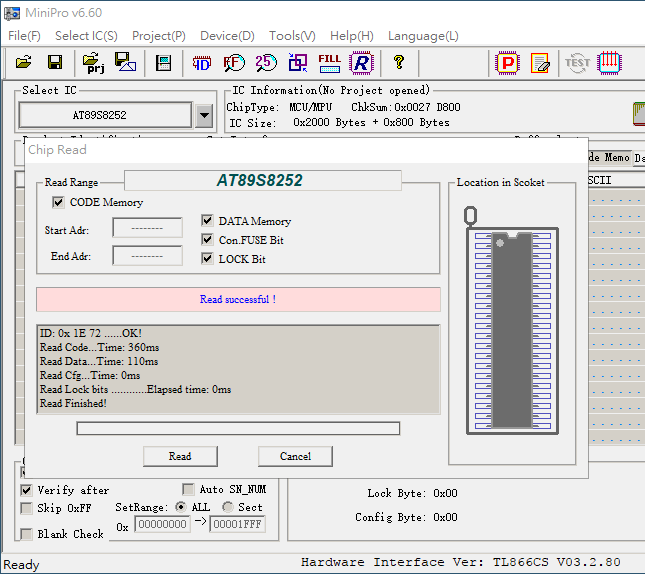Expand the Select IC dropdown arrow

pos(204,115)
